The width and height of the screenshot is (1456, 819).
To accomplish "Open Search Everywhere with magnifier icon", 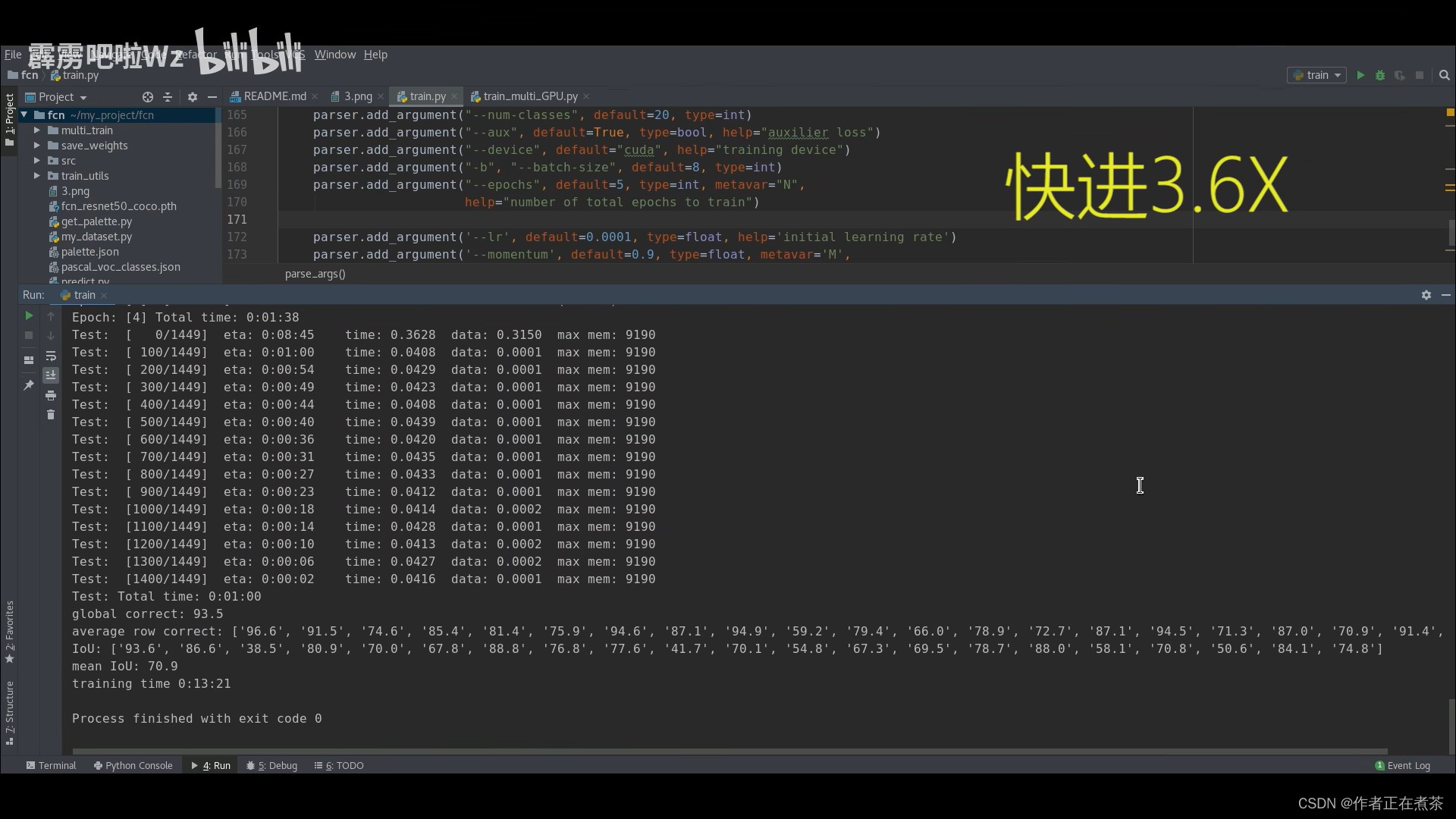I will (1444, 76).
